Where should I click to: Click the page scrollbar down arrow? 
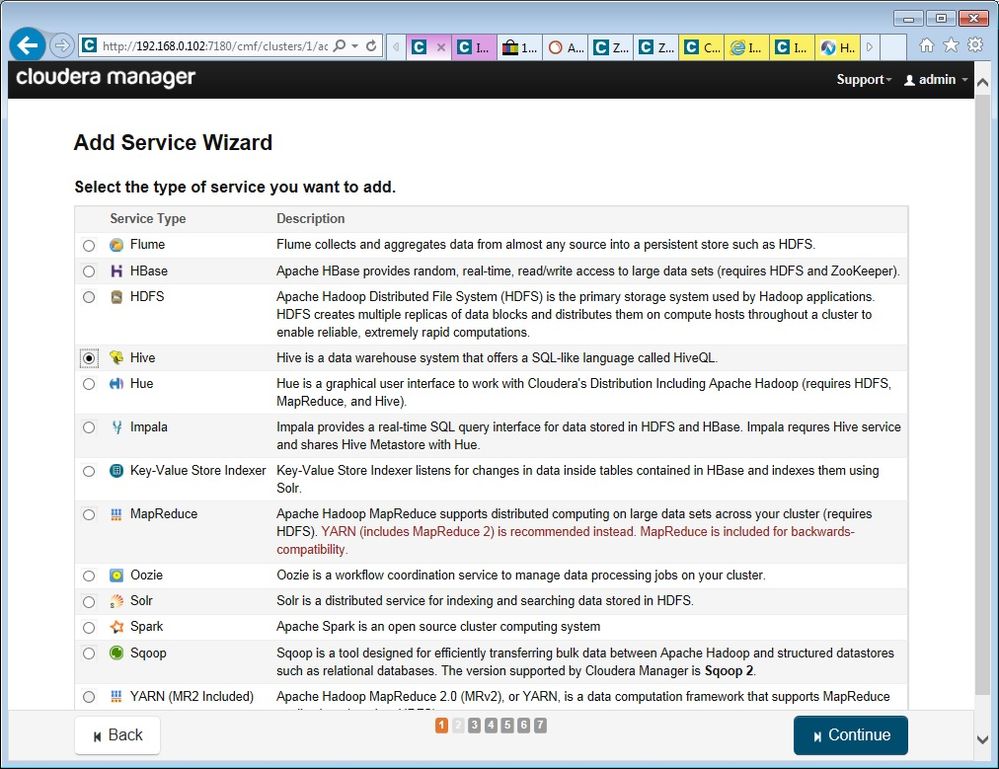(x=982, y=740)
